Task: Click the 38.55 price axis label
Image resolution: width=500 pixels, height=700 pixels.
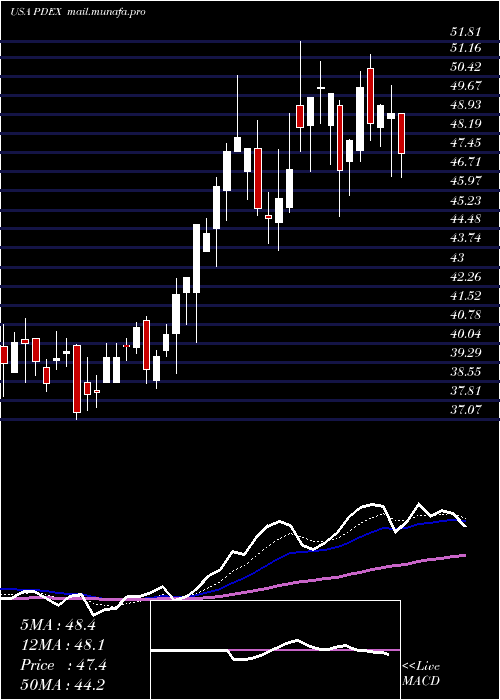Action: 465,372
